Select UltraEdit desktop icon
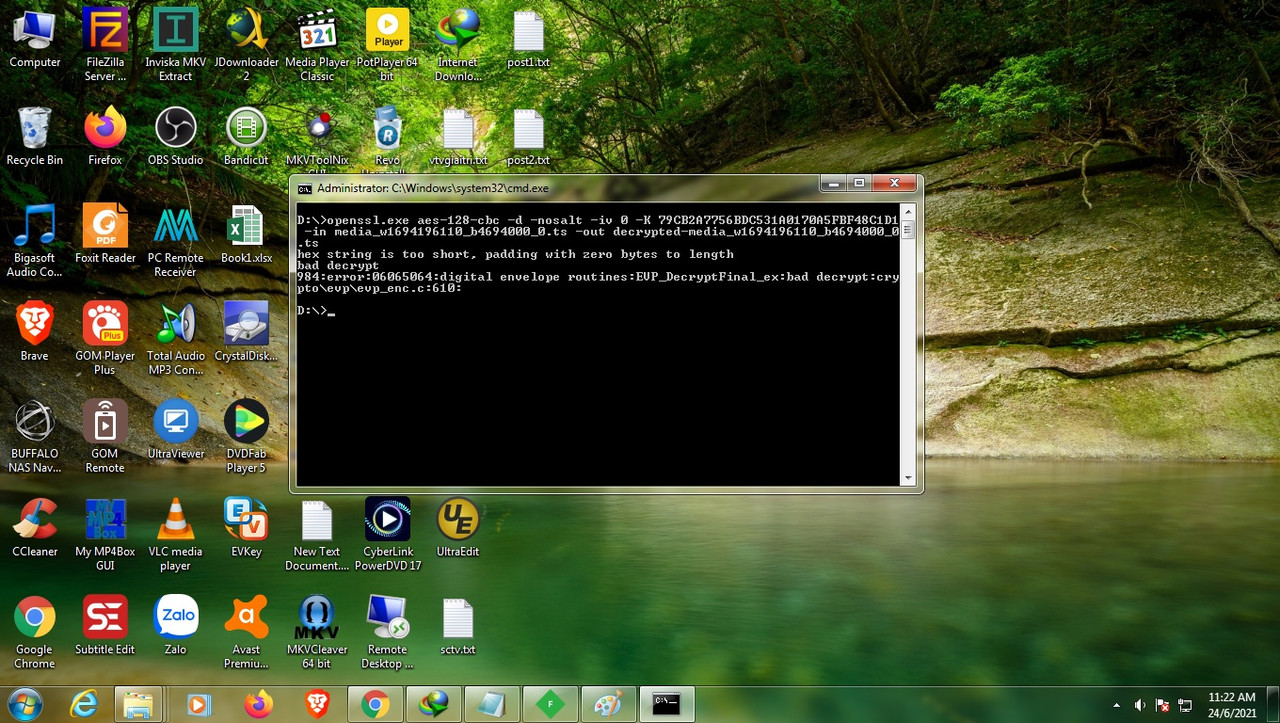Image resolution: width=1280 pixels, height=723 pixels. point(458,527)
